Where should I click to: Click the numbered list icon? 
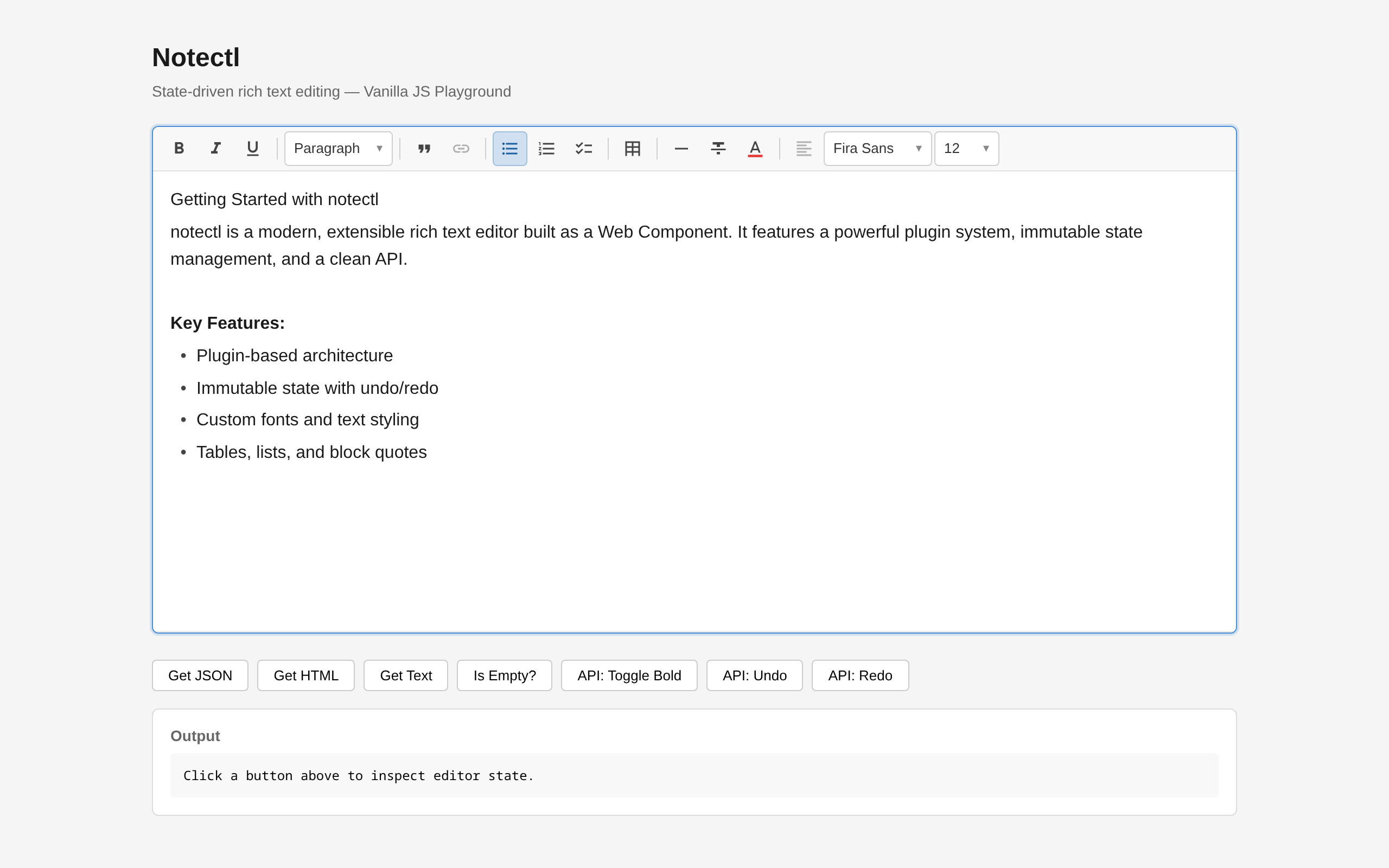pyautogui.click(x=546, y=149)
